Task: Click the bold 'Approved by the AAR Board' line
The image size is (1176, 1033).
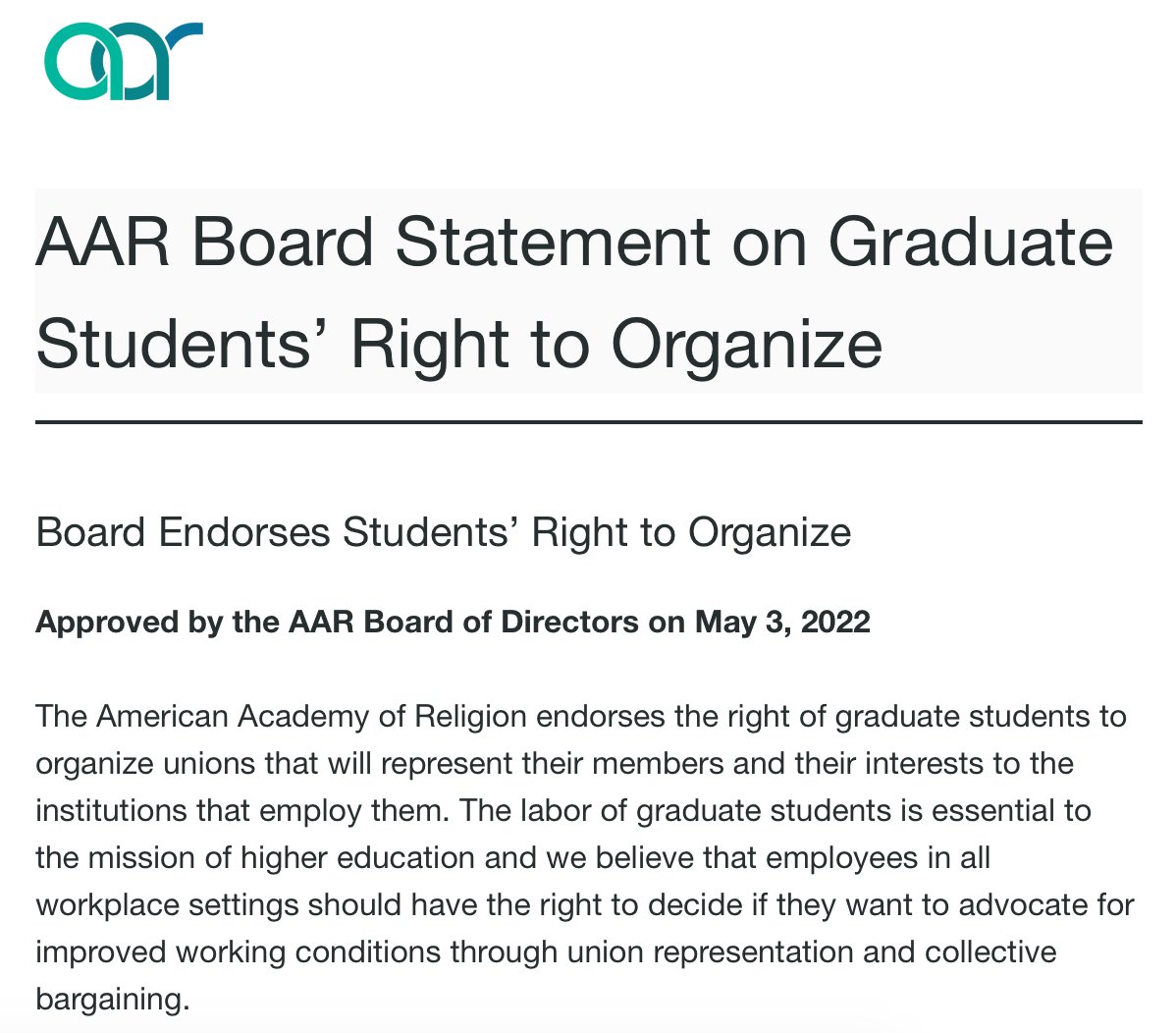Action: pos(453,623)
